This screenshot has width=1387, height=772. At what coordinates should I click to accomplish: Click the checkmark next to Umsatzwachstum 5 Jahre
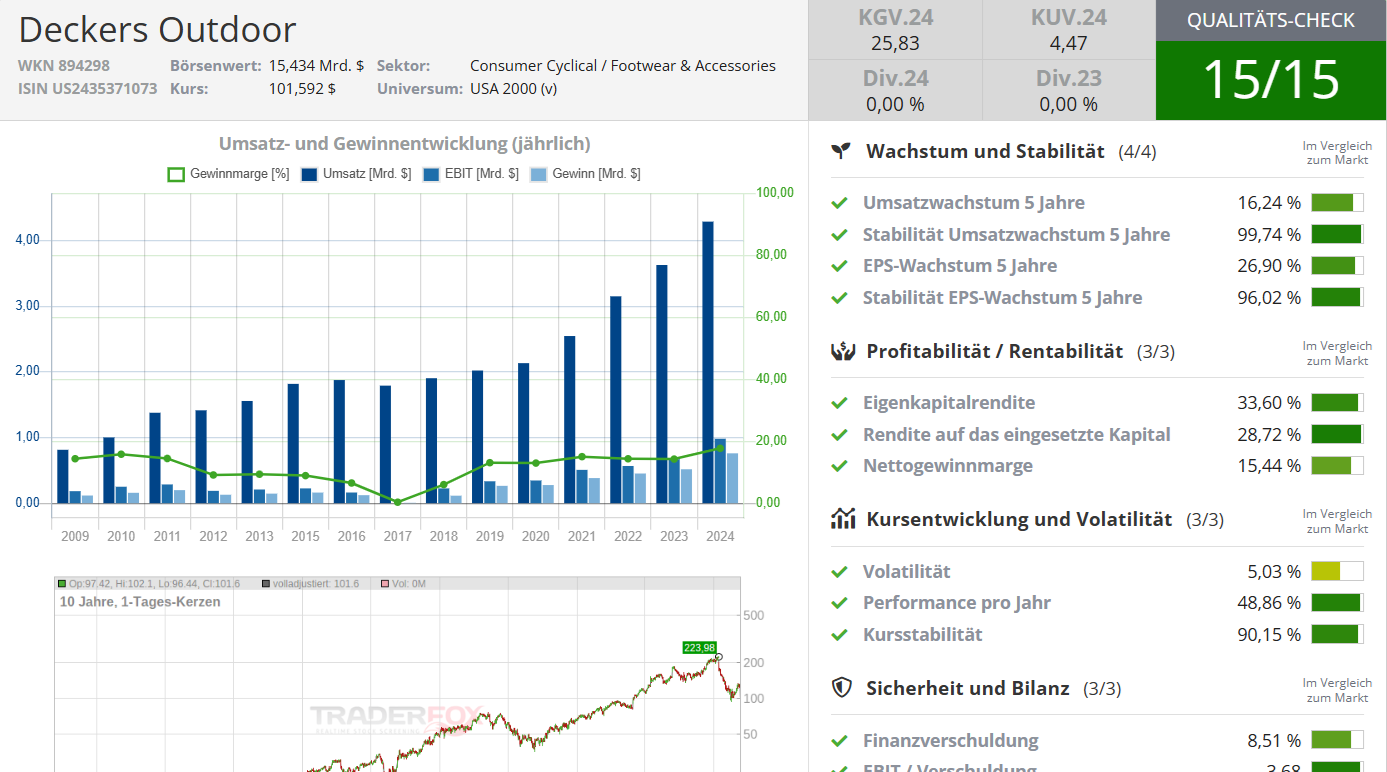[x=840, y=203]
